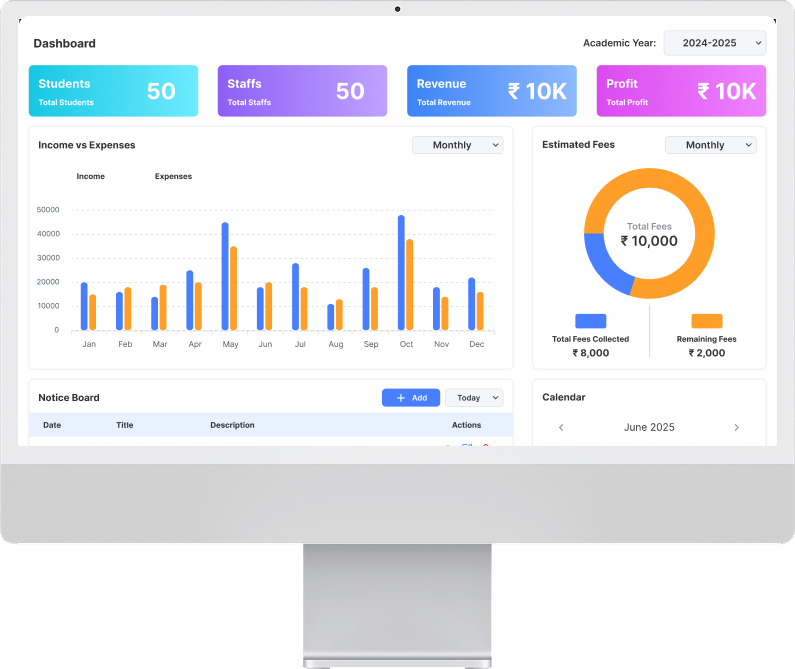
Task: Toggle the Expenses legend in chart
Action: 173,176
